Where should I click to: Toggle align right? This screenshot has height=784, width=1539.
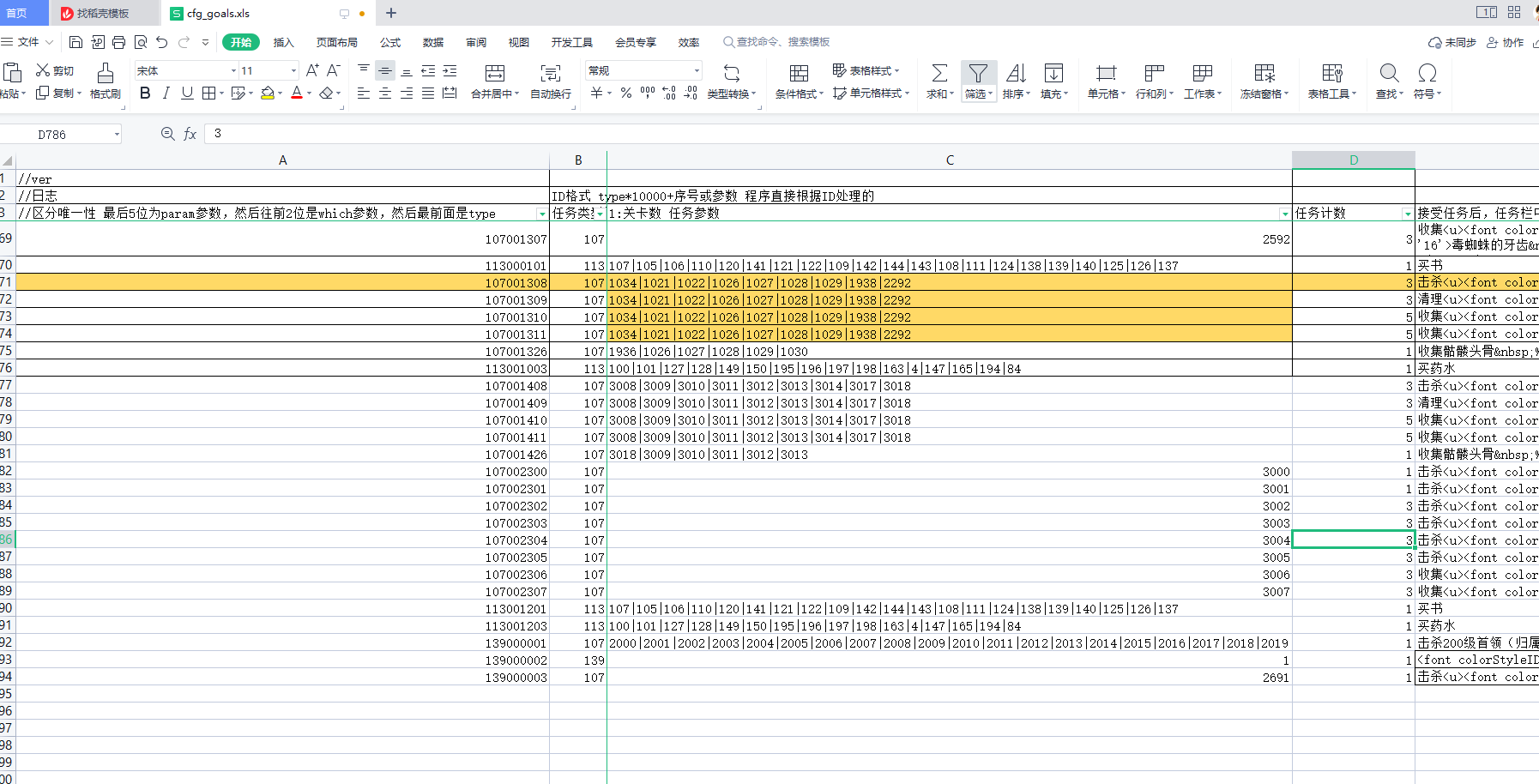click(x=407, y=93)
